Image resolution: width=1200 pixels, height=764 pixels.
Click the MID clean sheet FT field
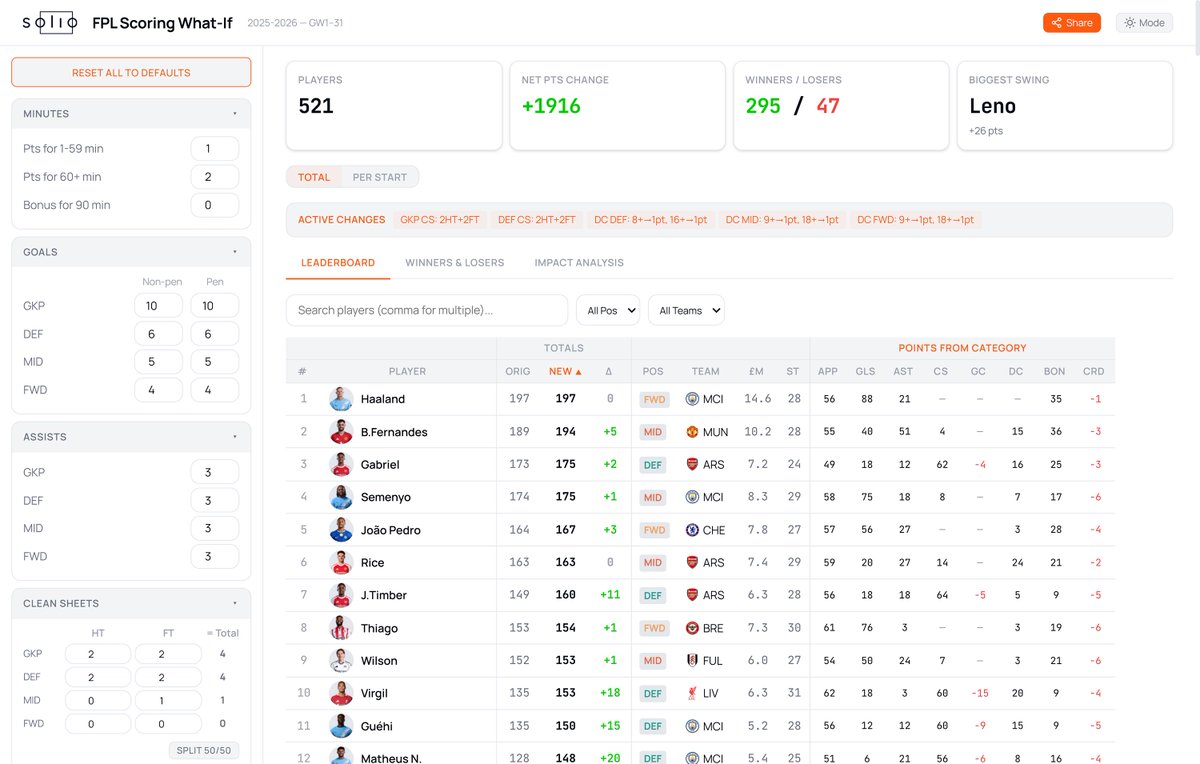click(167, 701)
